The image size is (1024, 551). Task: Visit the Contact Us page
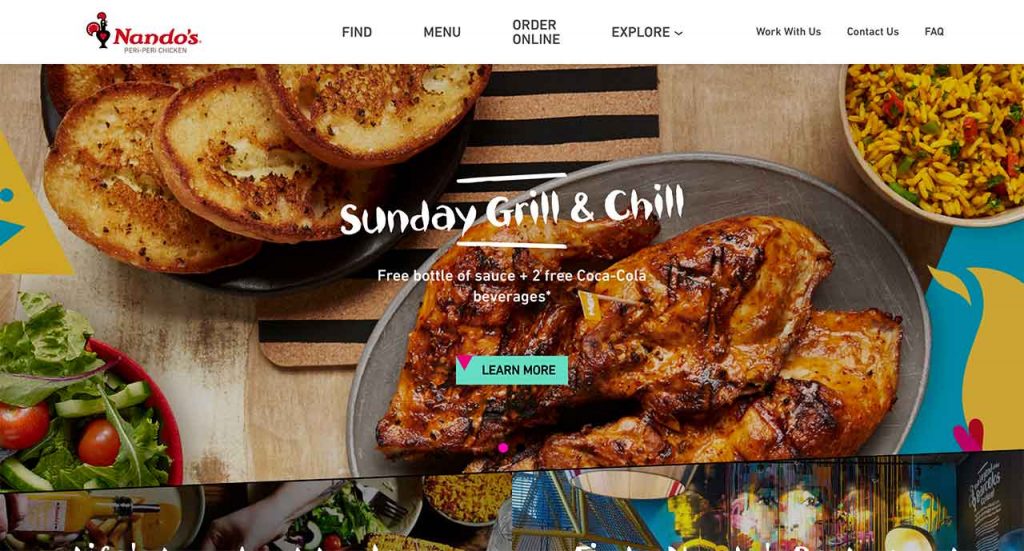[872, 31]
